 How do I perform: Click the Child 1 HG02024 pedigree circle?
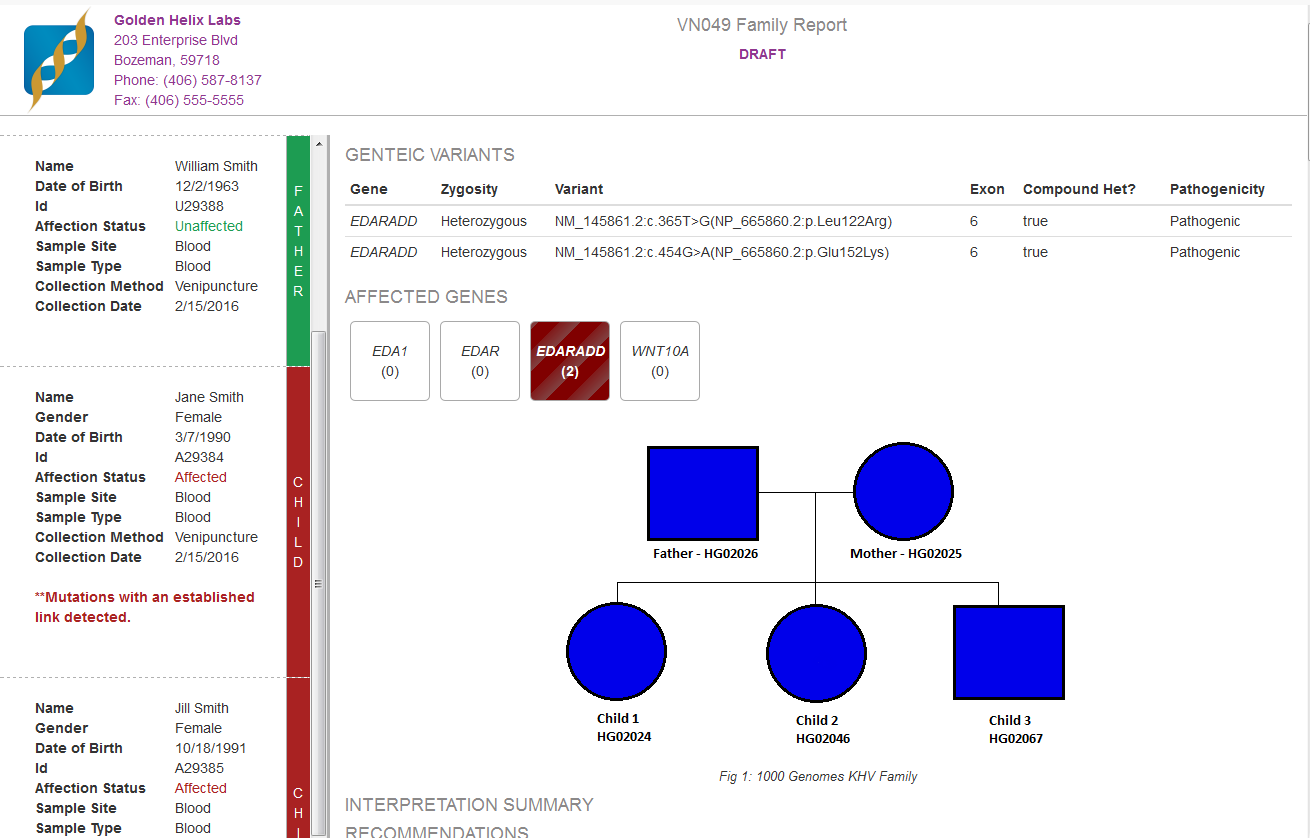[x=616, y=651]
